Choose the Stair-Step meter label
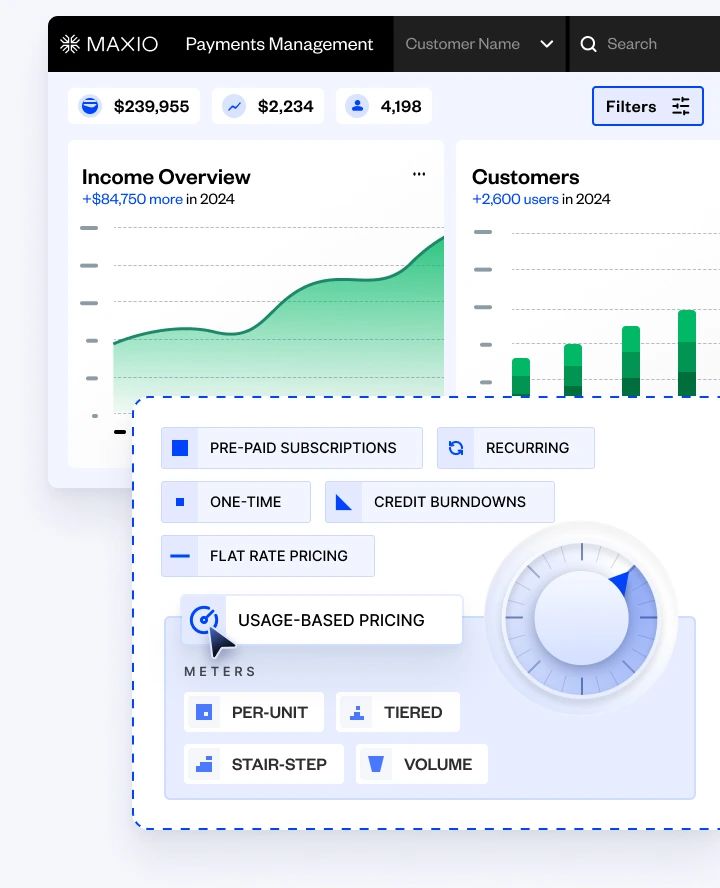Image resolution: width=720 pixels, height=888 pixels. click(x=279, y=765)
